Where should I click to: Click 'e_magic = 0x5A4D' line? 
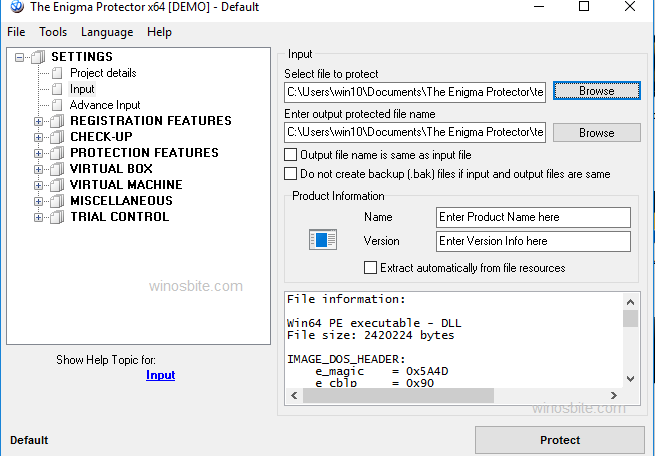click(x=382, y=371)
